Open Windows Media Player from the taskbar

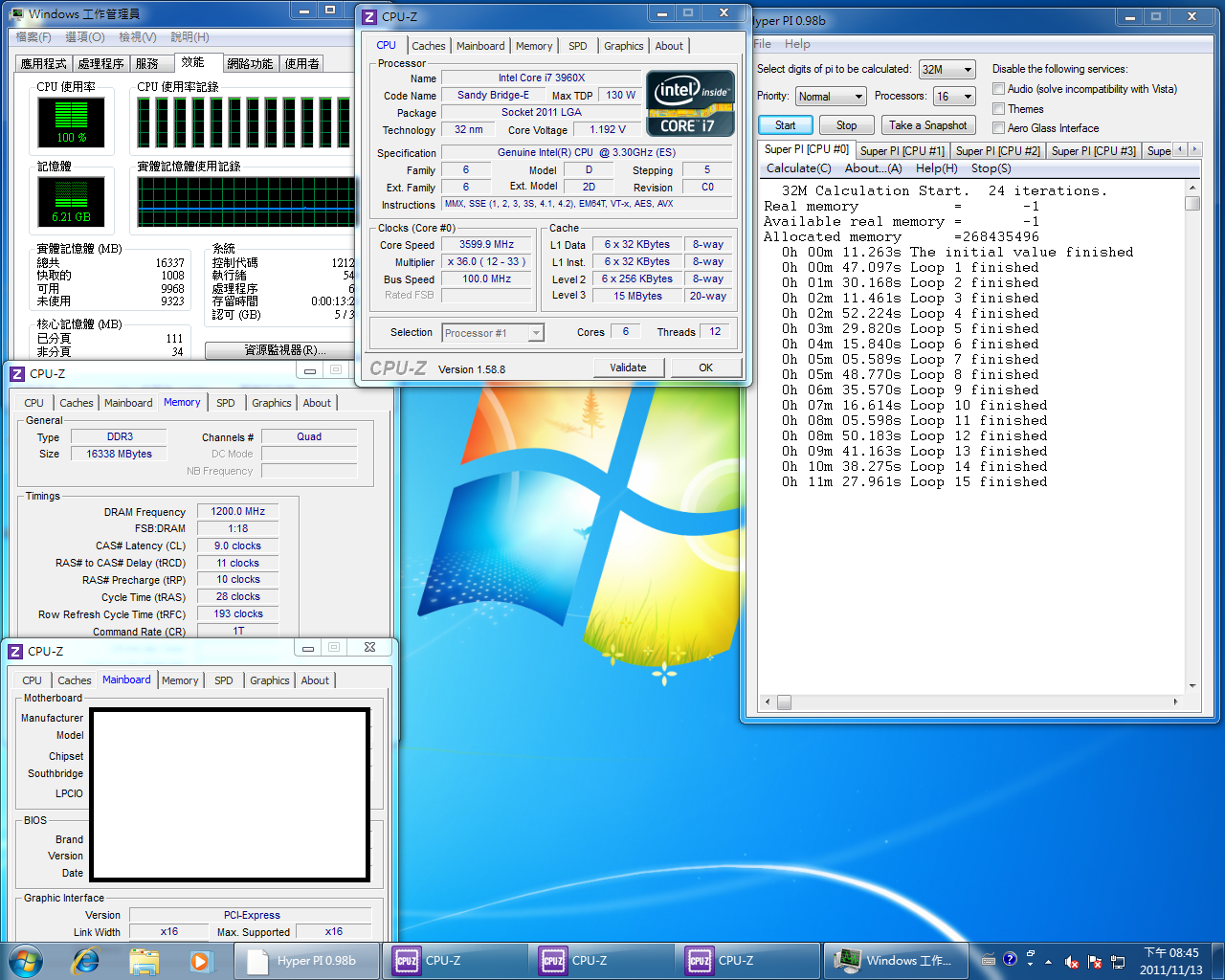(x=199, y=960)
